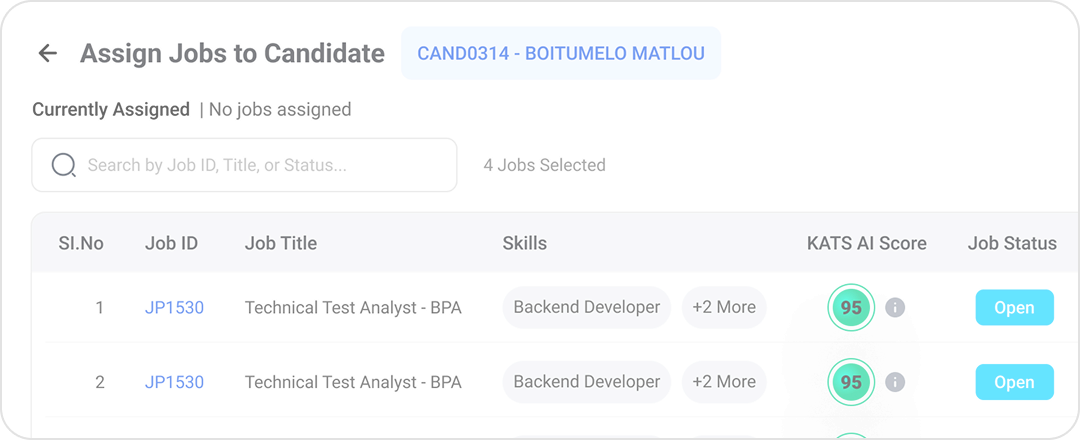Expand the +2 More skills in row 2

[724, 382]
